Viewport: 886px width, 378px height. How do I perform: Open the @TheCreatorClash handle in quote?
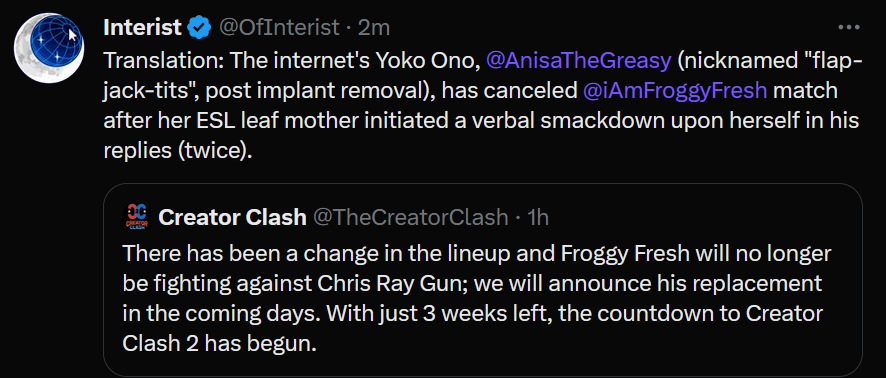click(410, 218)
